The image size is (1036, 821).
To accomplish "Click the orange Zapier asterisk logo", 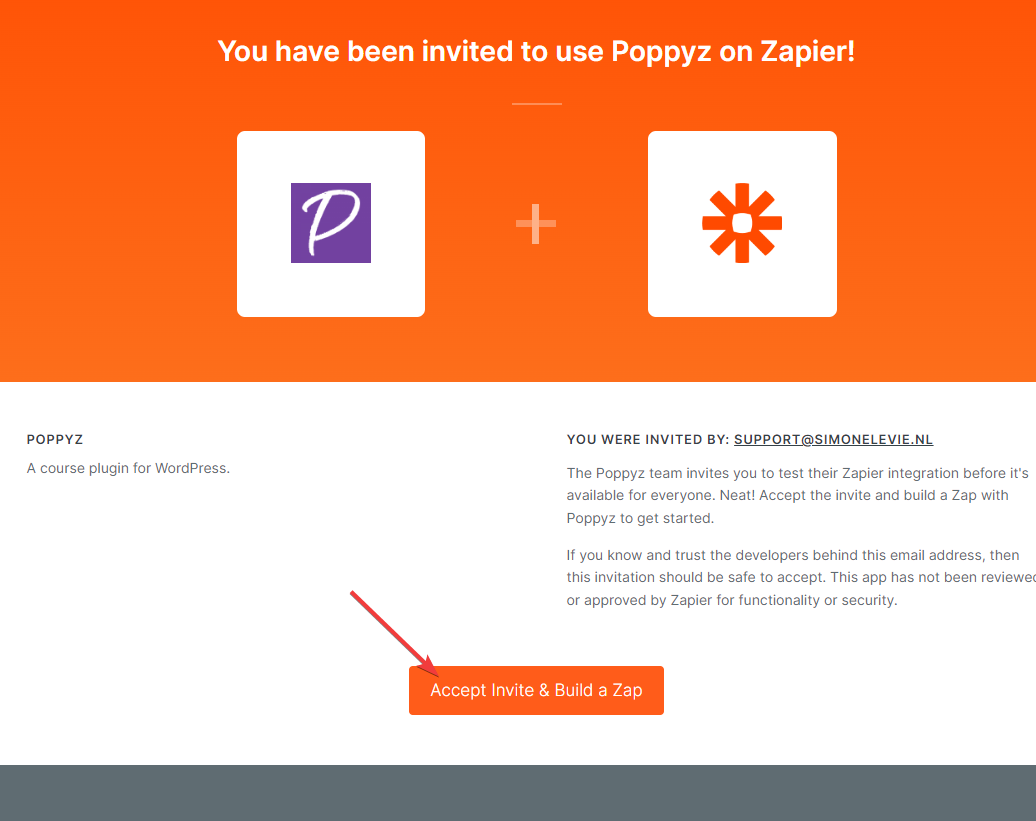I will 742,223.
